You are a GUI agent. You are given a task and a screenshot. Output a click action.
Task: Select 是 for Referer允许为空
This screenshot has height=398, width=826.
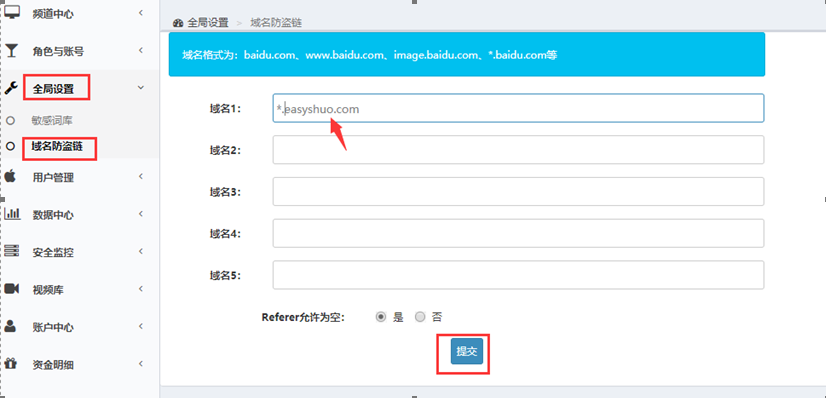pos(380,317)
